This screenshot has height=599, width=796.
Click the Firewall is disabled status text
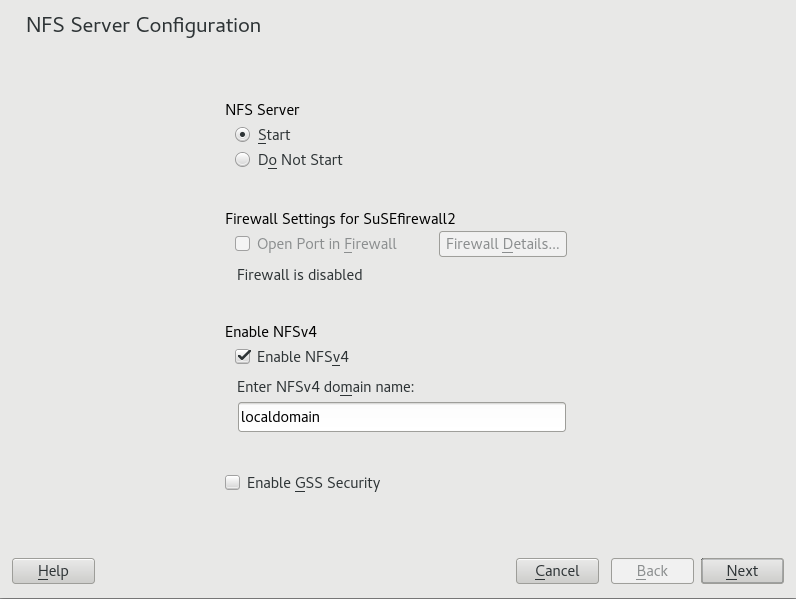pos(299,275)
